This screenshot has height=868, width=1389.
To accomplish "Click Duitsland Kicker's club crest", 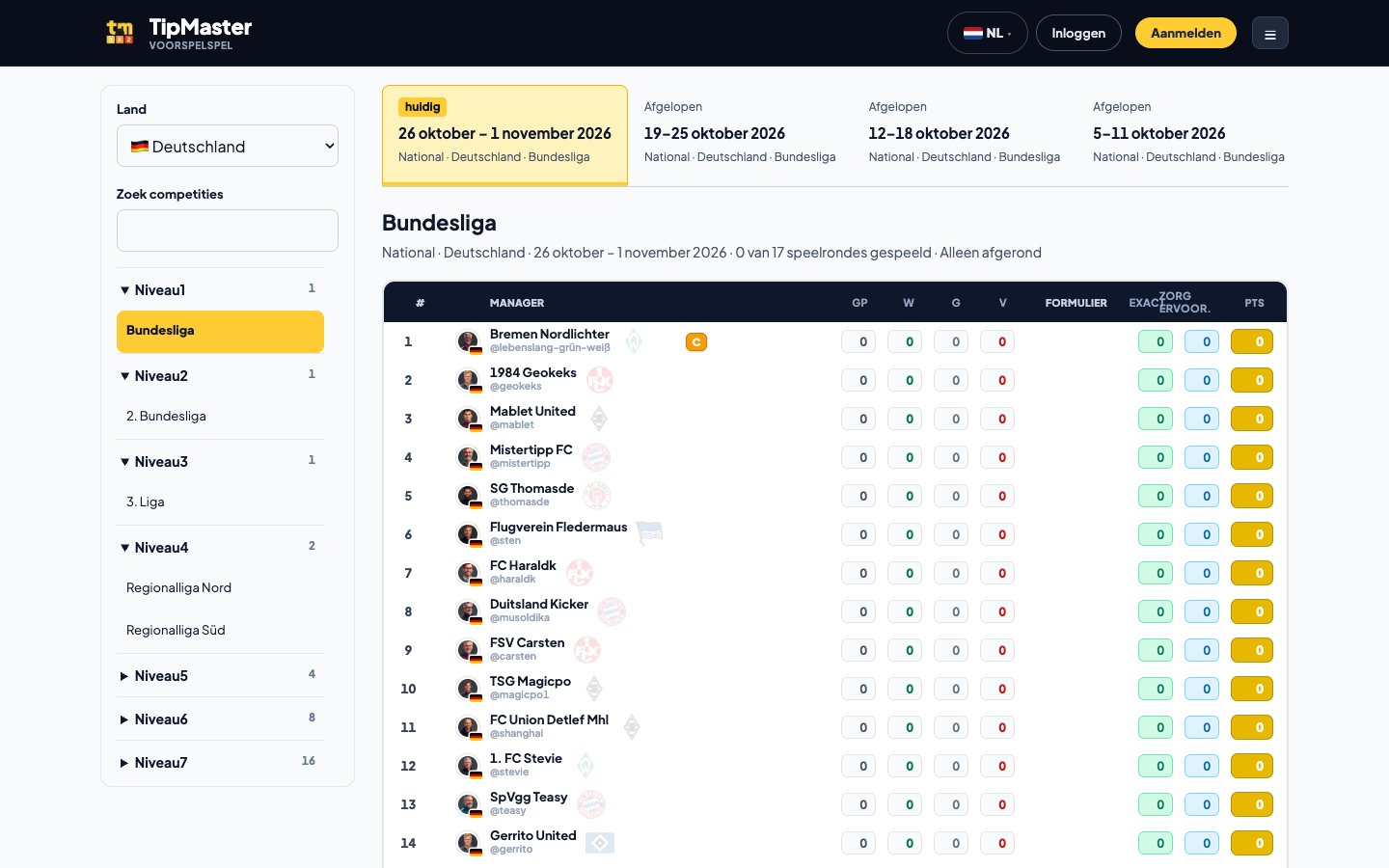I will (x=612, y=610).
